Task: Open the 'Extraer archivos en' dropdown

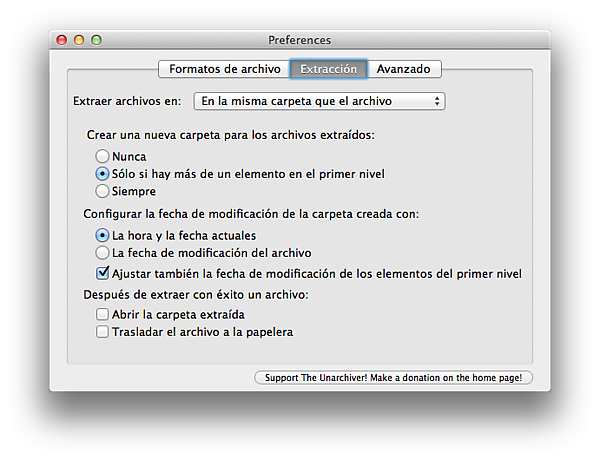Action: coord(319,101)
